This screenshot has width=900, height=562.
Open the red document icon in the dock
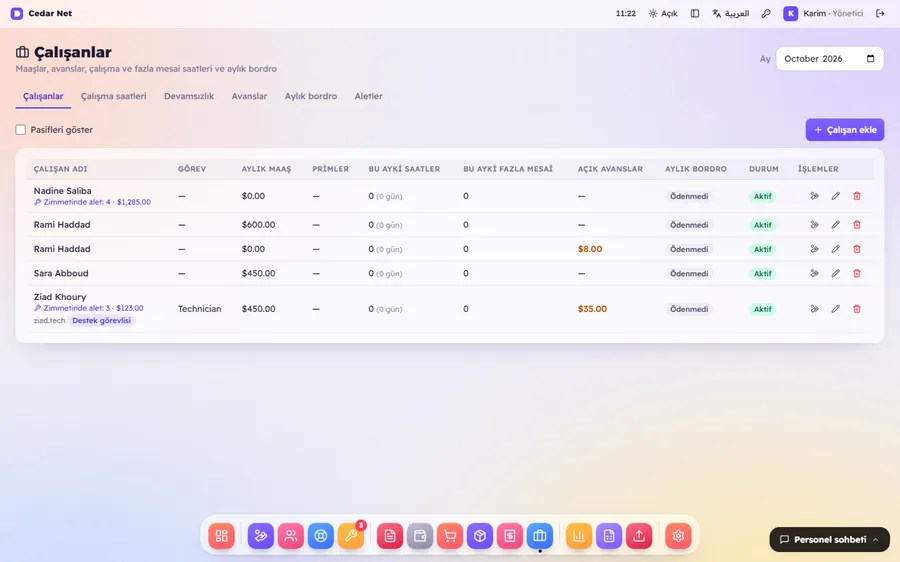coord(390,536)
